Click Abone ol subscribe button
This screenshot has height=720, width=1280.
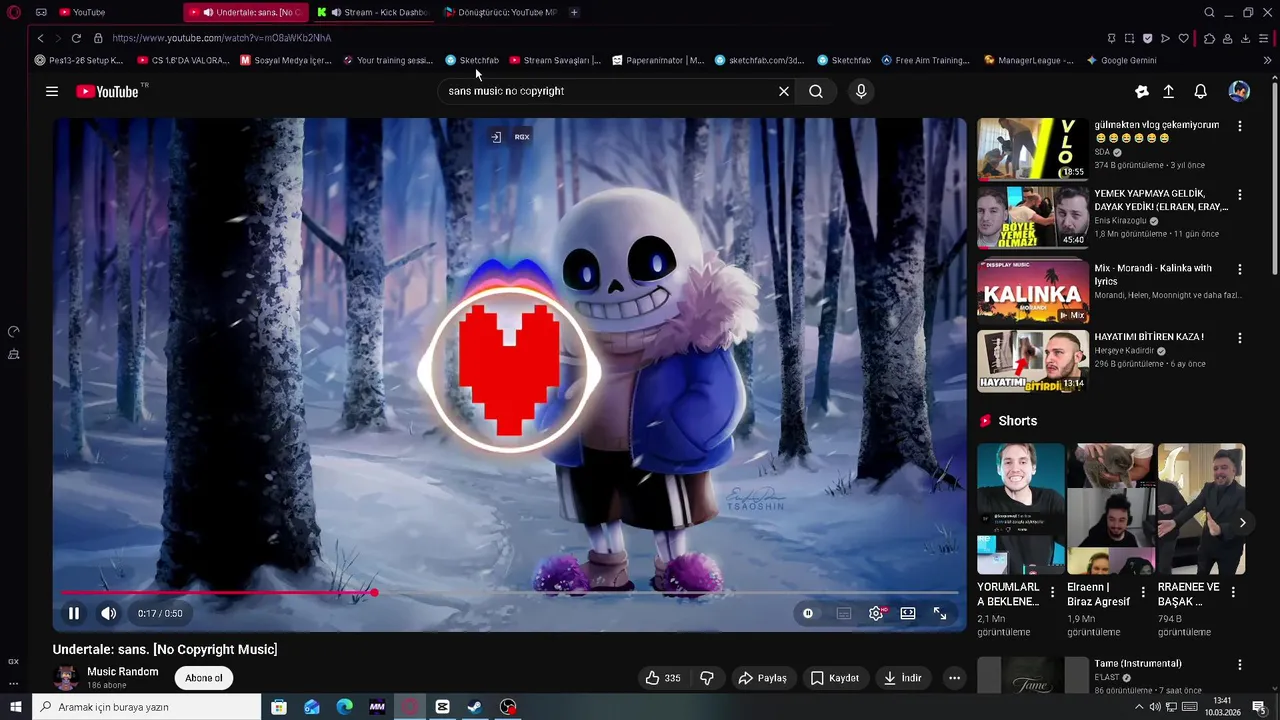pos(204,678)
